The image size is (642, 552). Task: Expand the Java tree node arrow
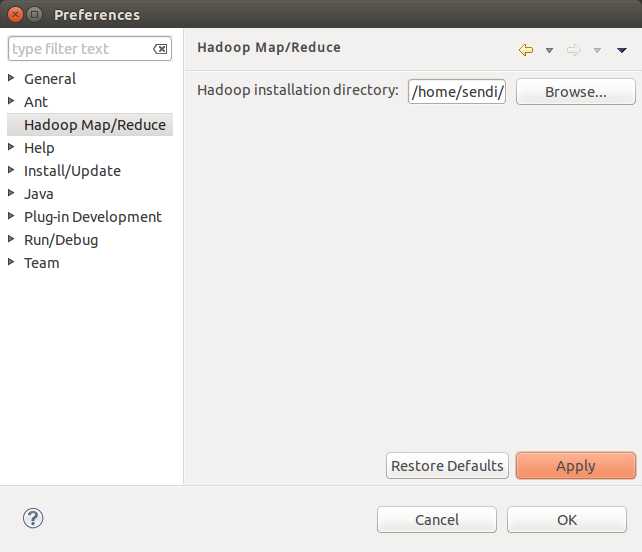pyautogui.click(x=11, y=192)
